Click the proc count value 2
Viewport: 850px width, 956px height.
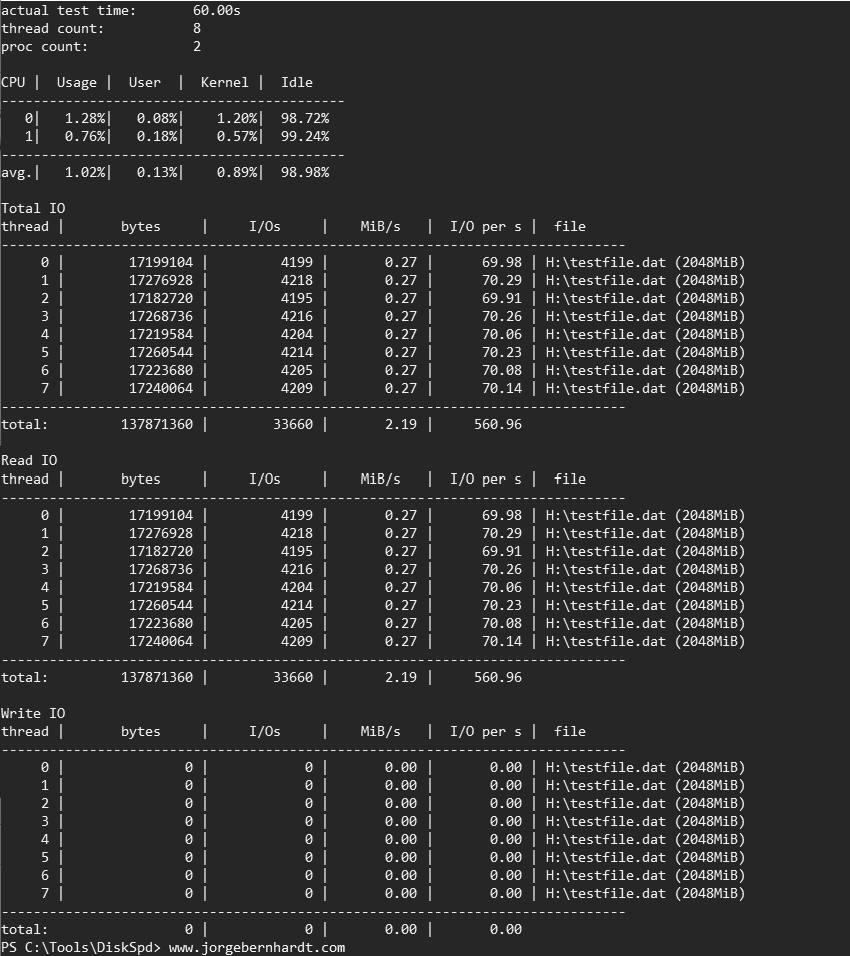tap(196, 46)
